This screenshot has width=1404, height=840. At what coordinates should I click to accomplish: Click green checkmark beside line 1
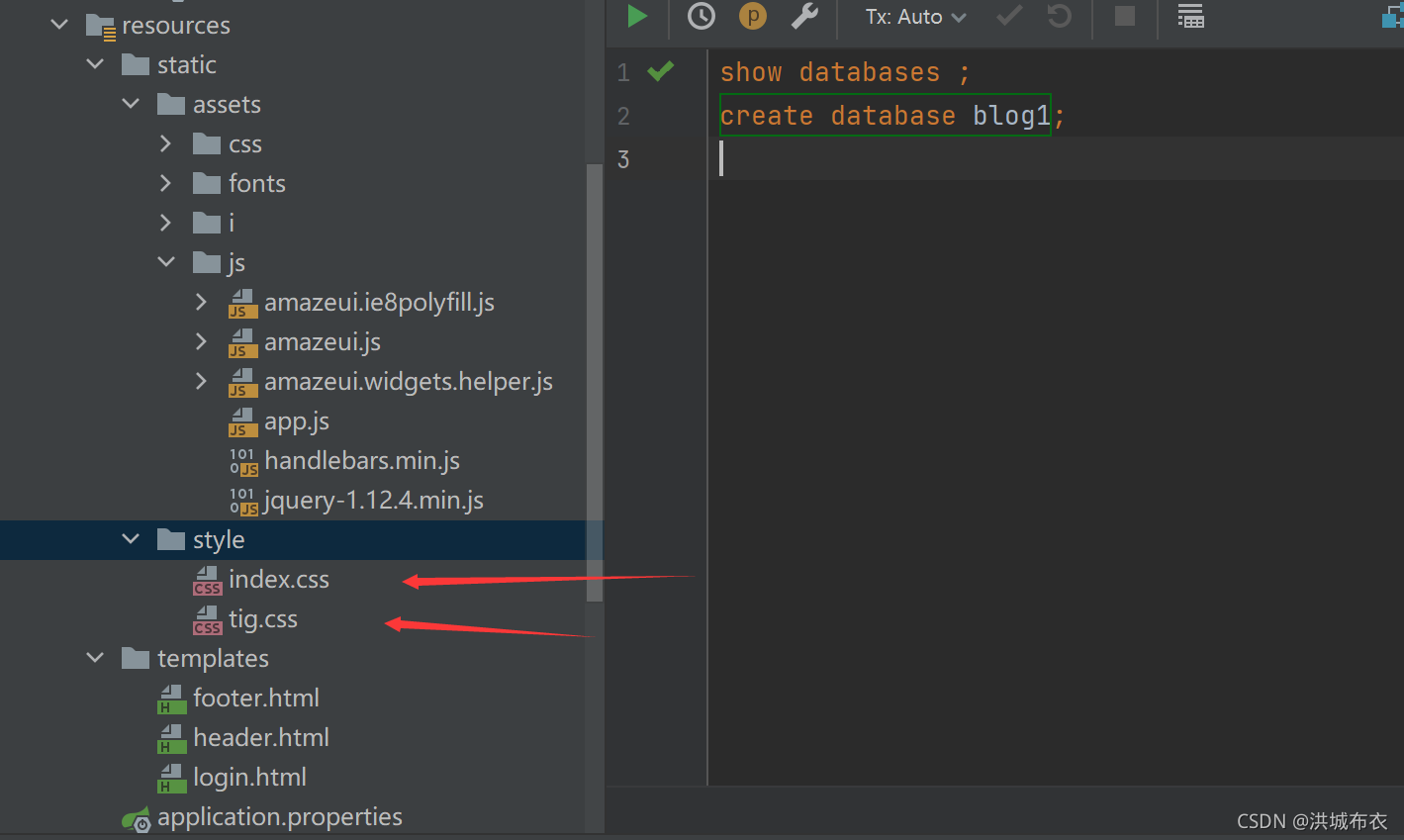point(660,71)
